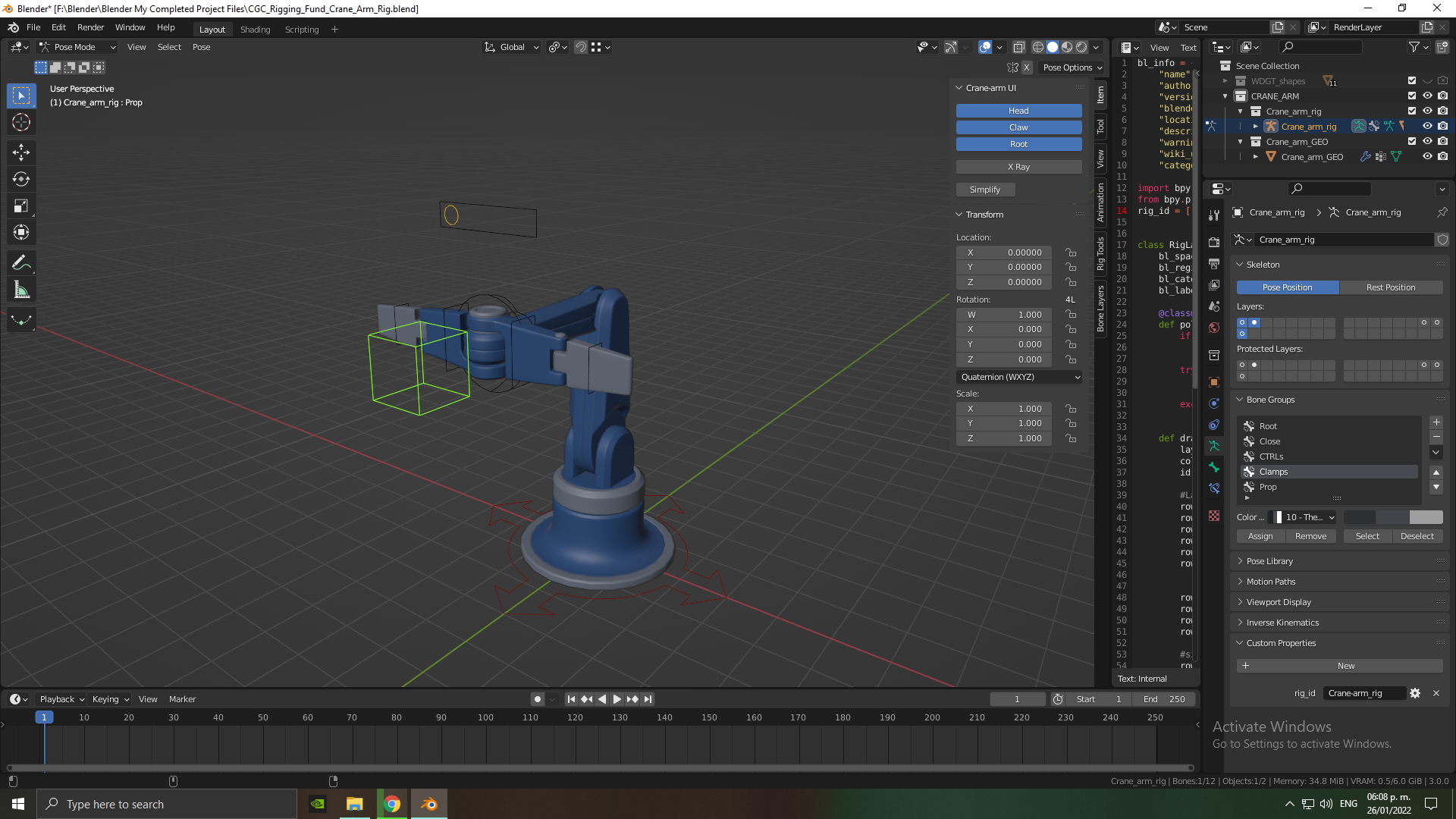Open the Quaternion rotation mode dropdown
1456x819 pixels.
tap(1018, 377)
